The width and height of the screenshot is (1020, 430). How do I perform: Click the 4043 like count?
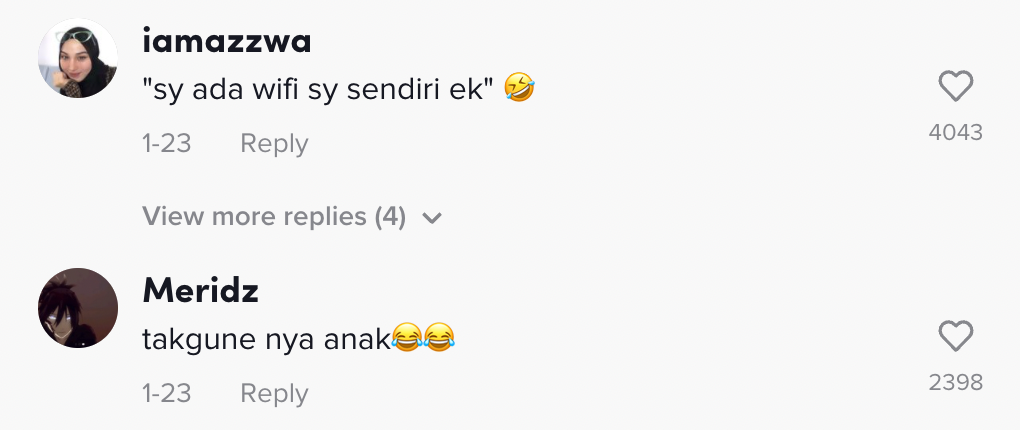pyautogui.click(x=956, y=132)
